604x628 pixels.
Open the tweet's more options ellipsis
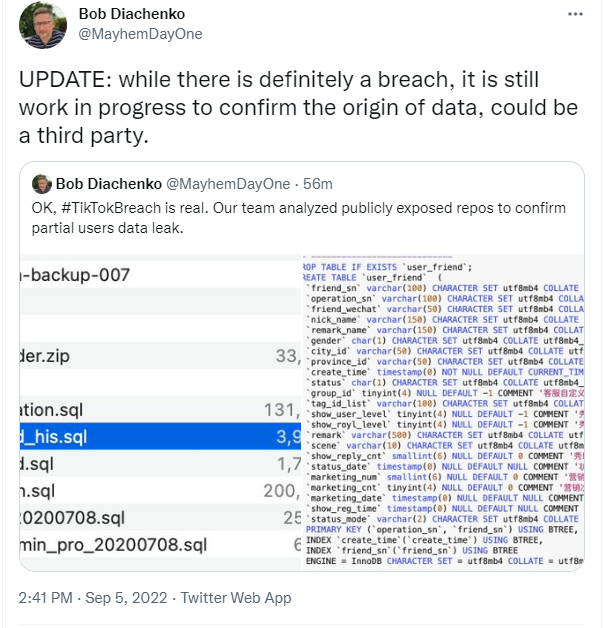[576, 17]
